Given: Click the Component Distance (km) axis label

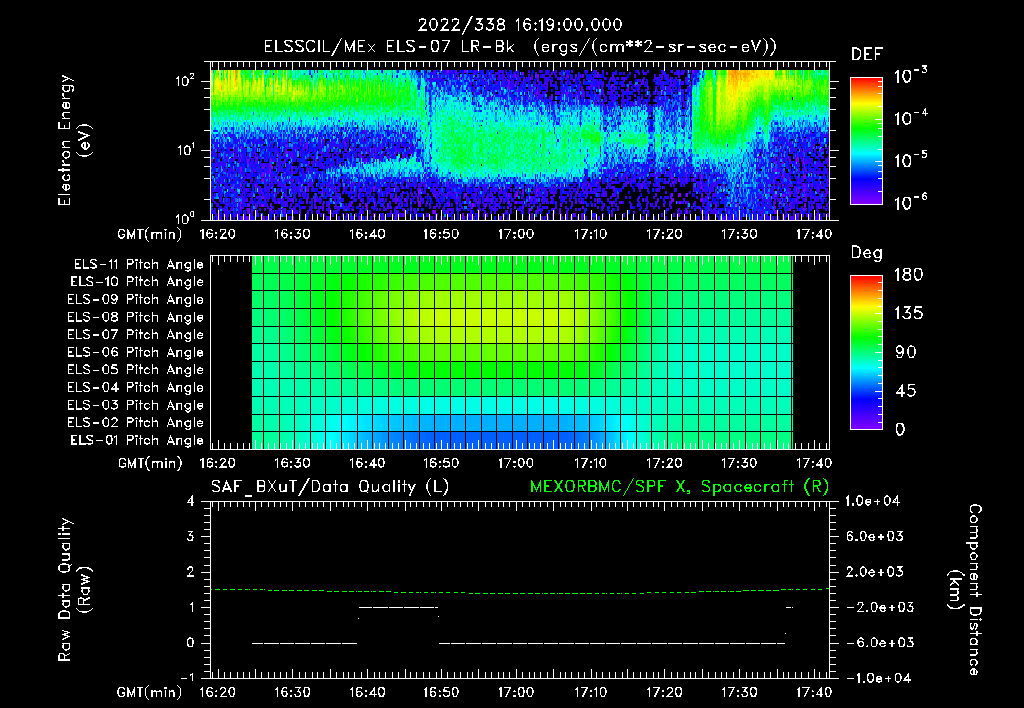Looking at the screenshot, I should [965, 590].
